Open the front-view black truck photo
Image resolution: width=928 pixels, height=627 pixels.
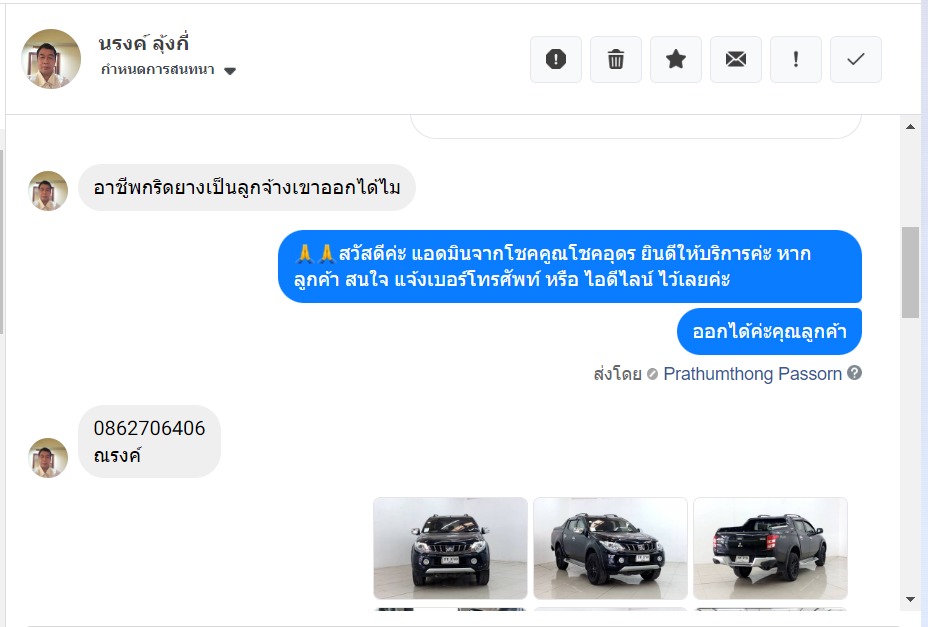[450, 548]
